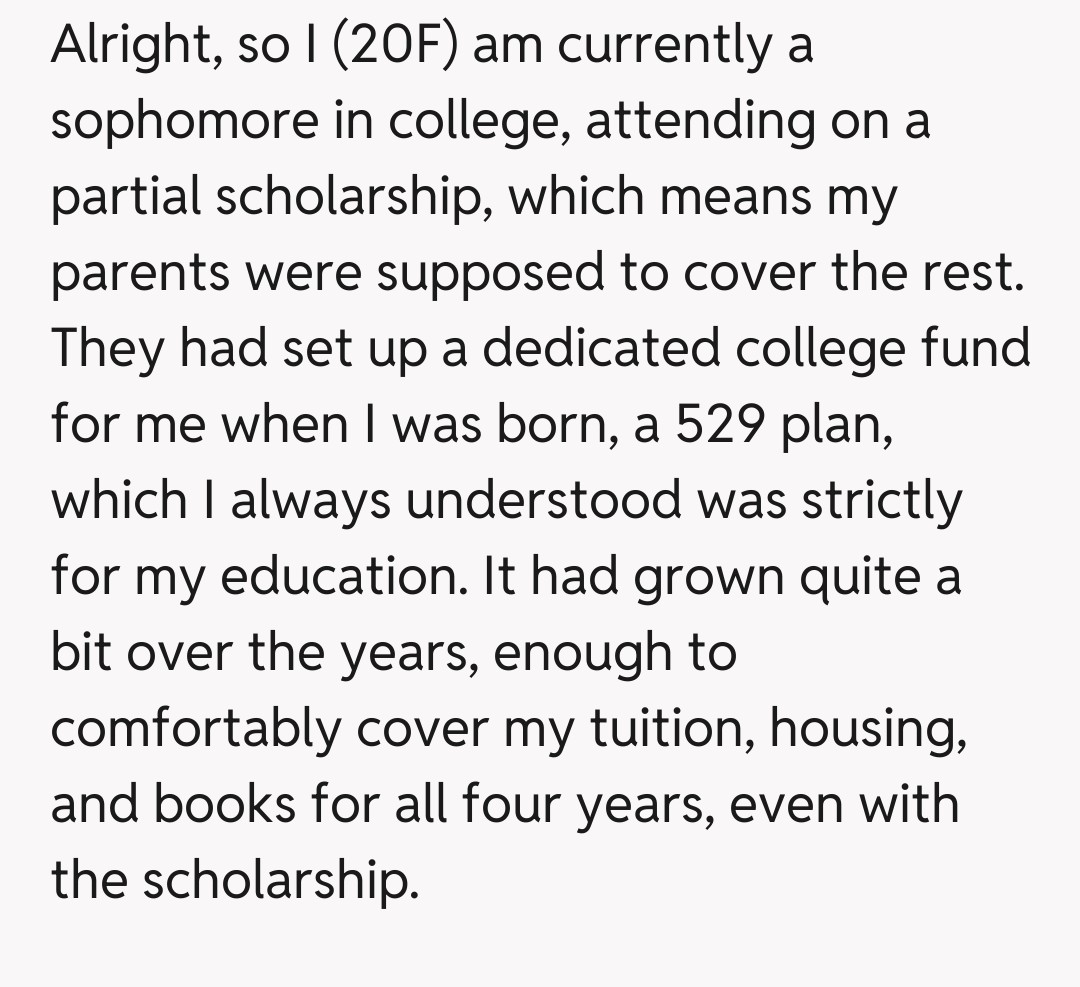Click the phrase "partial scholarship"
This screenshot has height=987, width=1080.
tap(269, 199)
